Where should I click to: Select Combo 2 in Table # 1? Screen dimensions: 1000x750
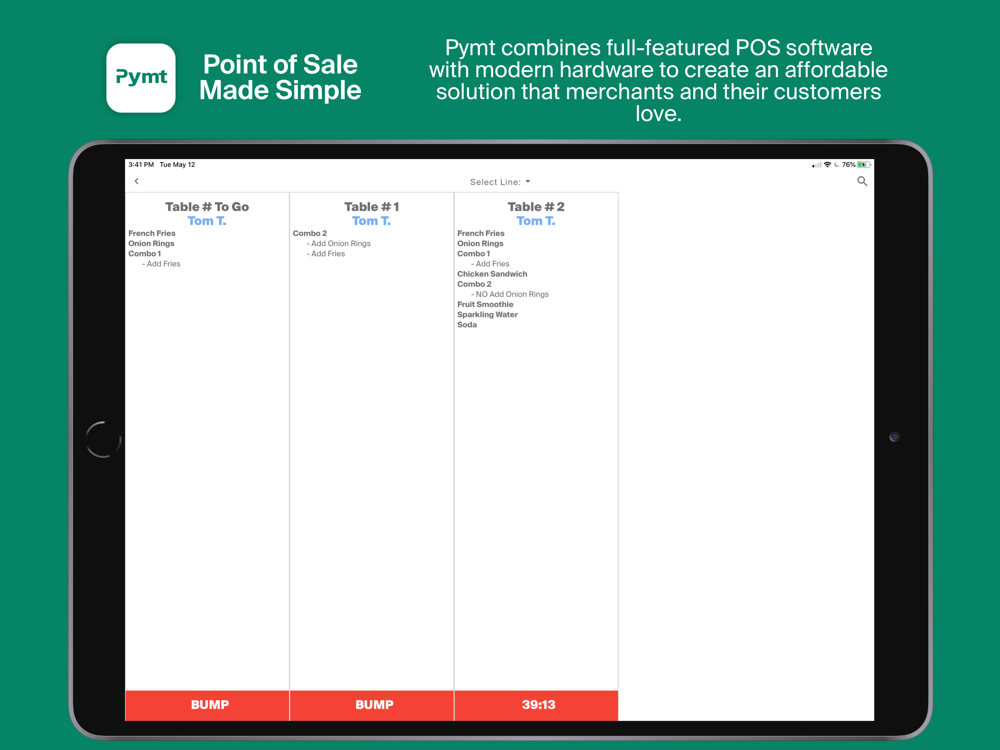[x=310, y=233]
